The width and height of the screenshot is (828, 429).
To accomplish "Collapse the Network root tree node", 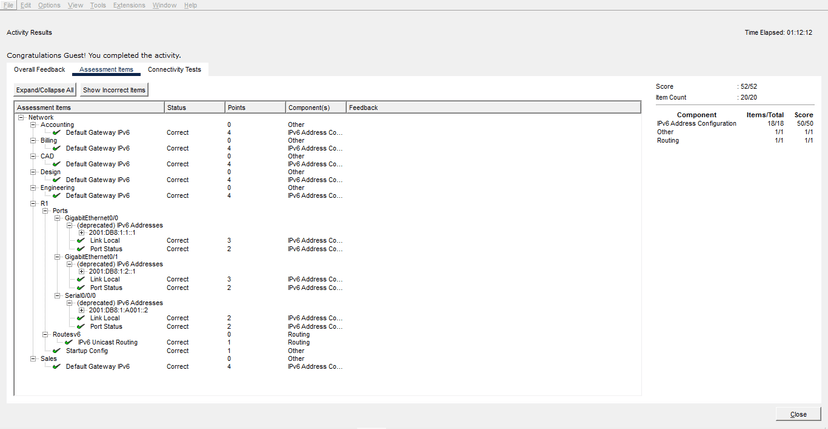I will tap(21, 117).
